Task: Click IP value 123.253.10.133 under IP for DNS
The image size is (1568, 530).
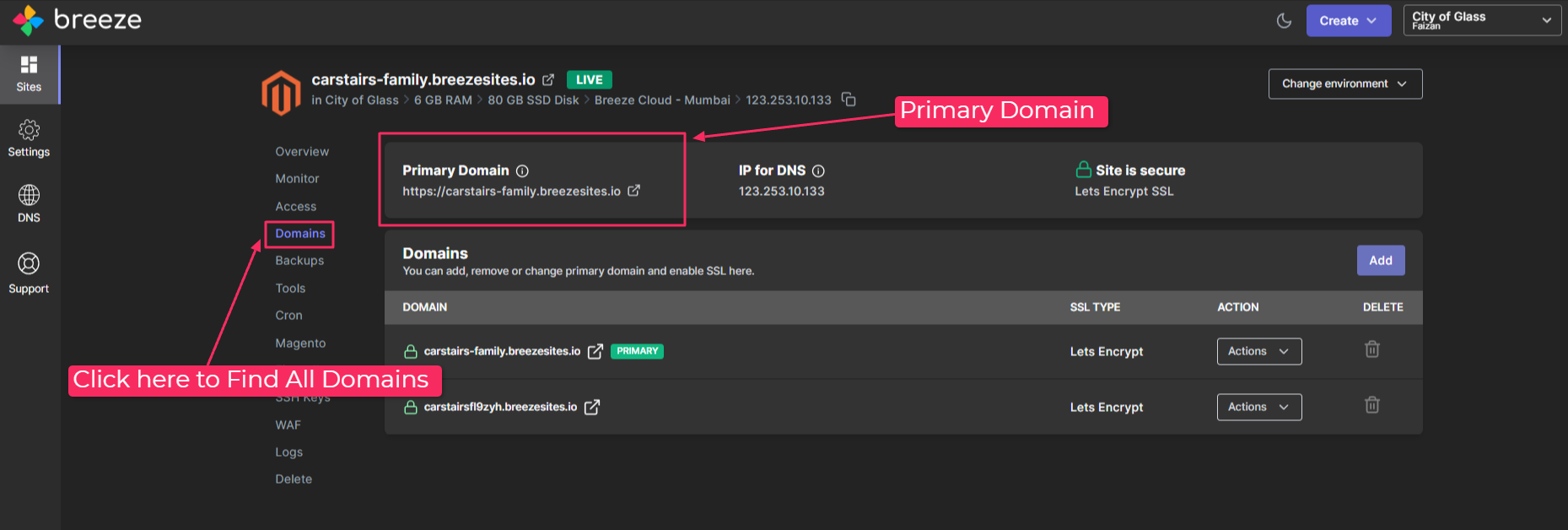Action: coord(781,192)
